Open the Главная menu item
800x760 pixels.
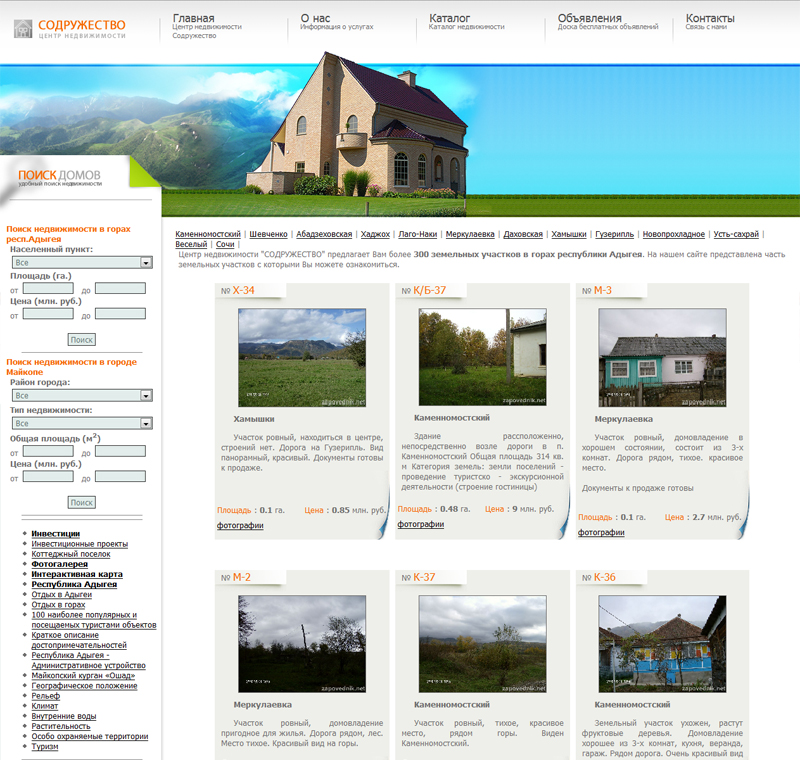coord(193,18)
